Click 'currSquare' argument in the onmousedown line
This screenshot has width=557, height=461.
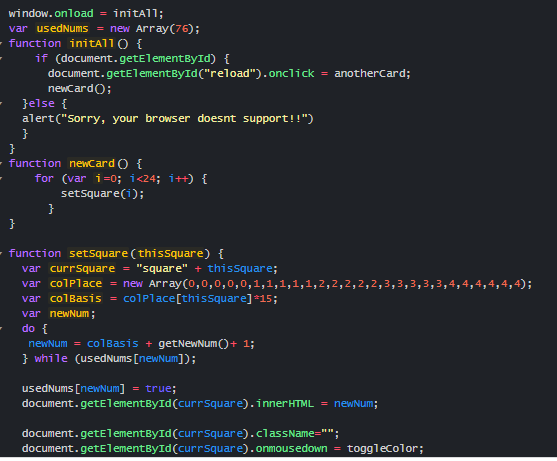click(211, 449)
